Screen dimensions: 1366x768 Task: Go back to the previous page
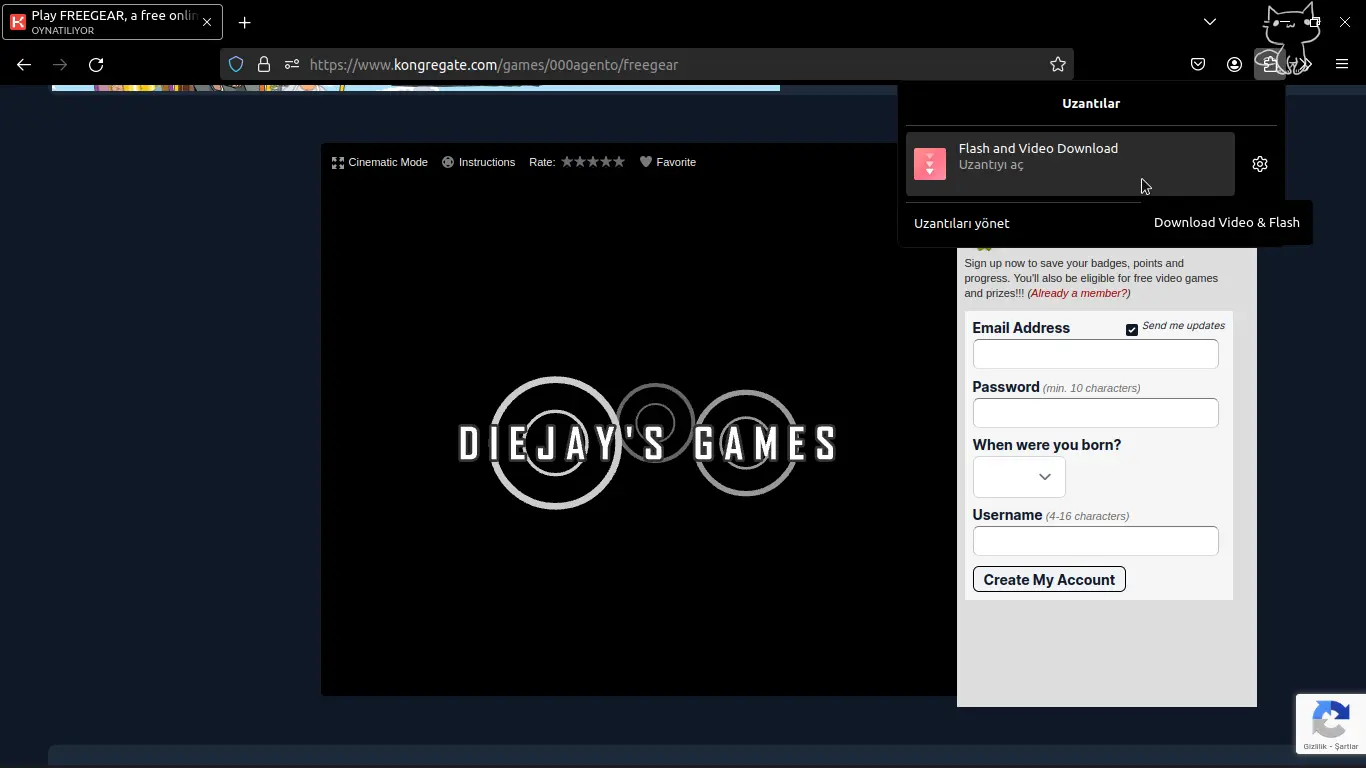pos(24,64)
